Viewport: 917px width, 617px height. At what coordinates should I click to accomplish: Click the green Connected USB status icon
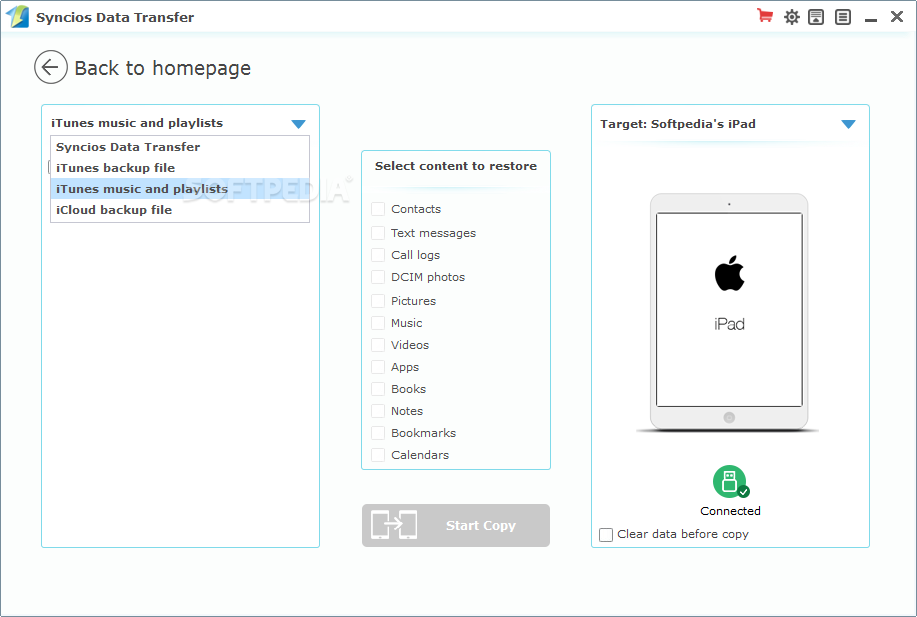point(730,482)
